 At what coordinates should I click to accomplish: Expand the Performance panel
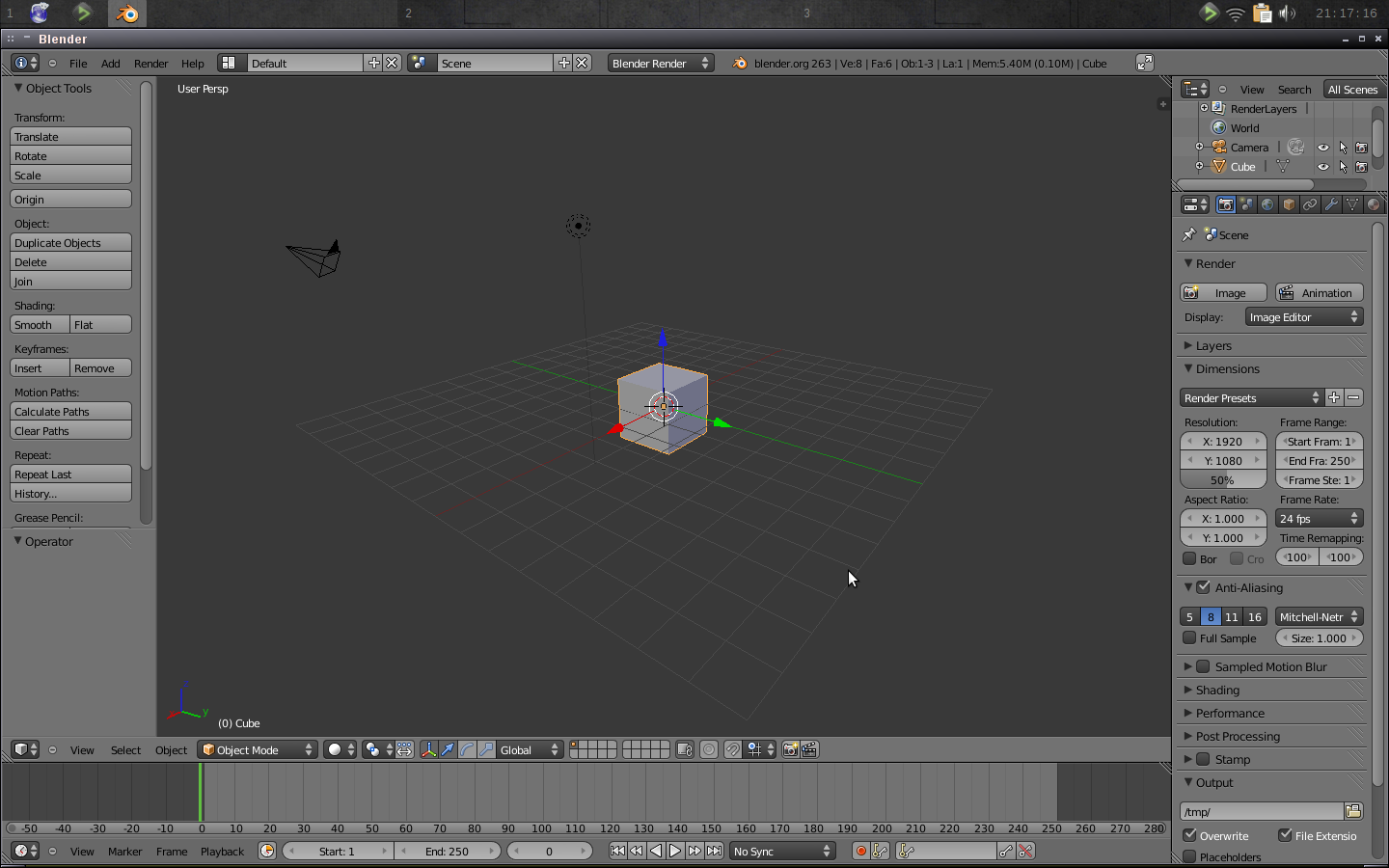point(1225,713)
